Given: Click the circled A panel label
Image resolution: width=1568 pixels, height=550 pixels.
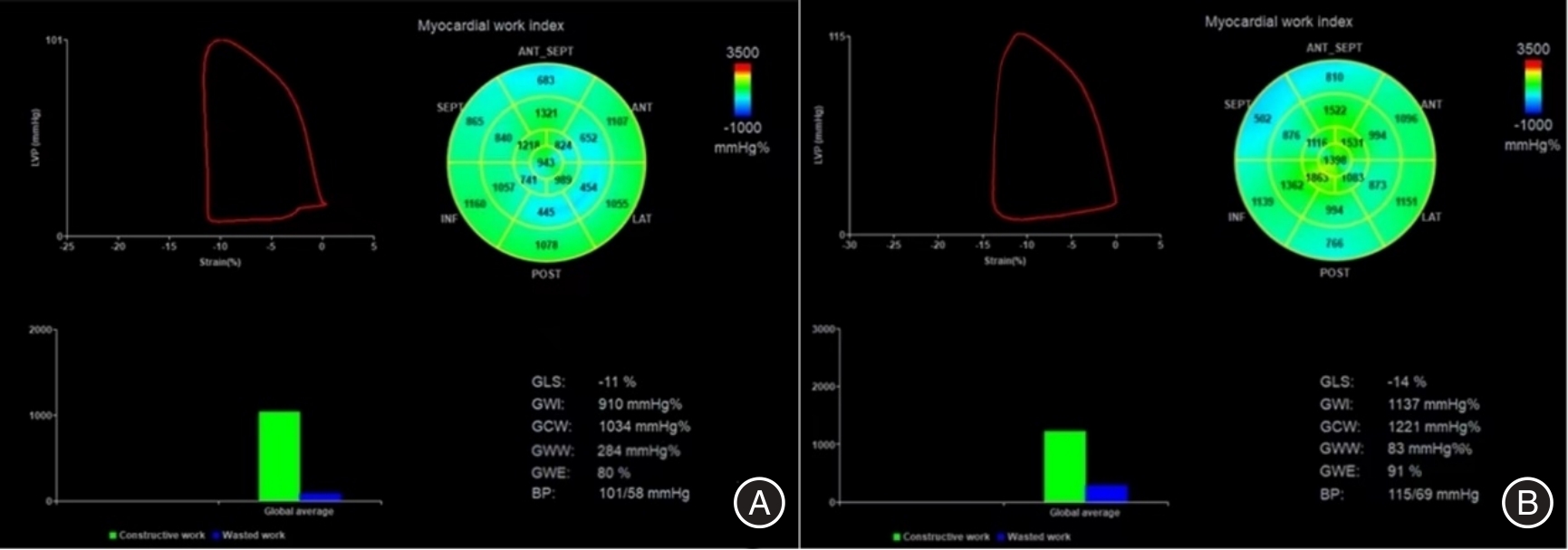Looking at the screenshot, I should pos(758,501).
